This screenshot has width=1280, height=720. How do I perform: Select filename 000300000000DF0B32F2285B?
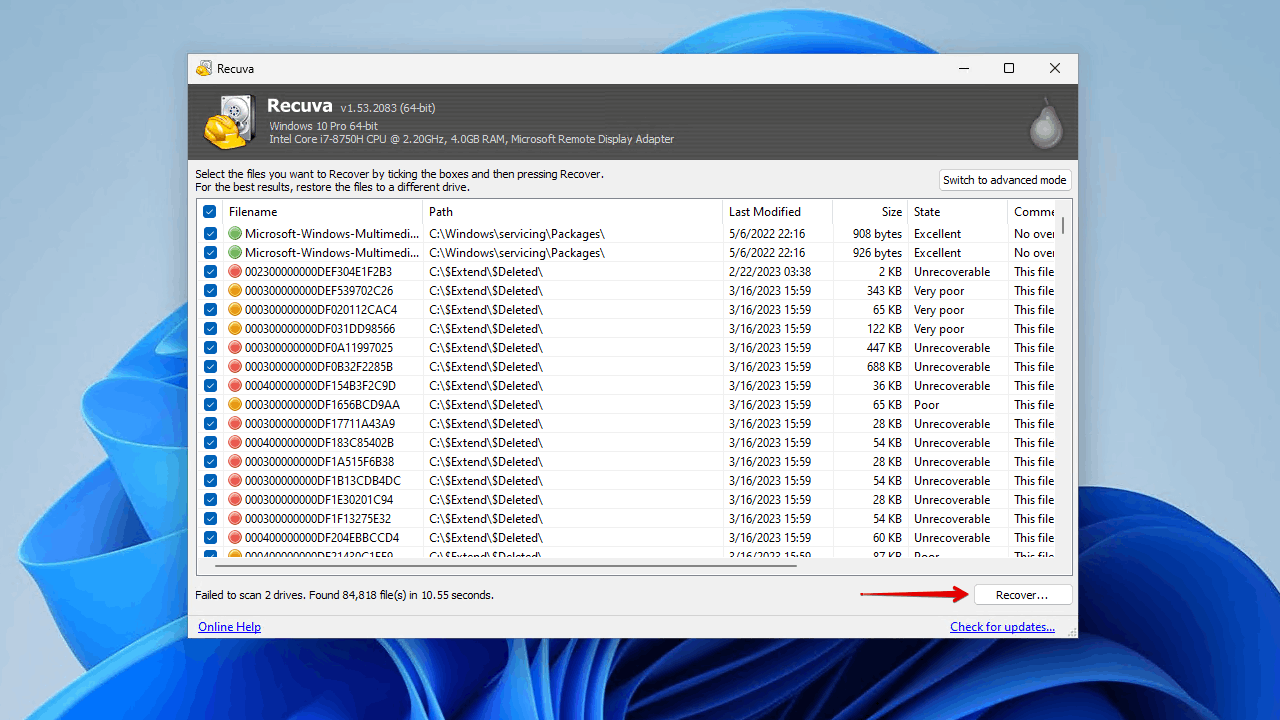tap(319, 367)
